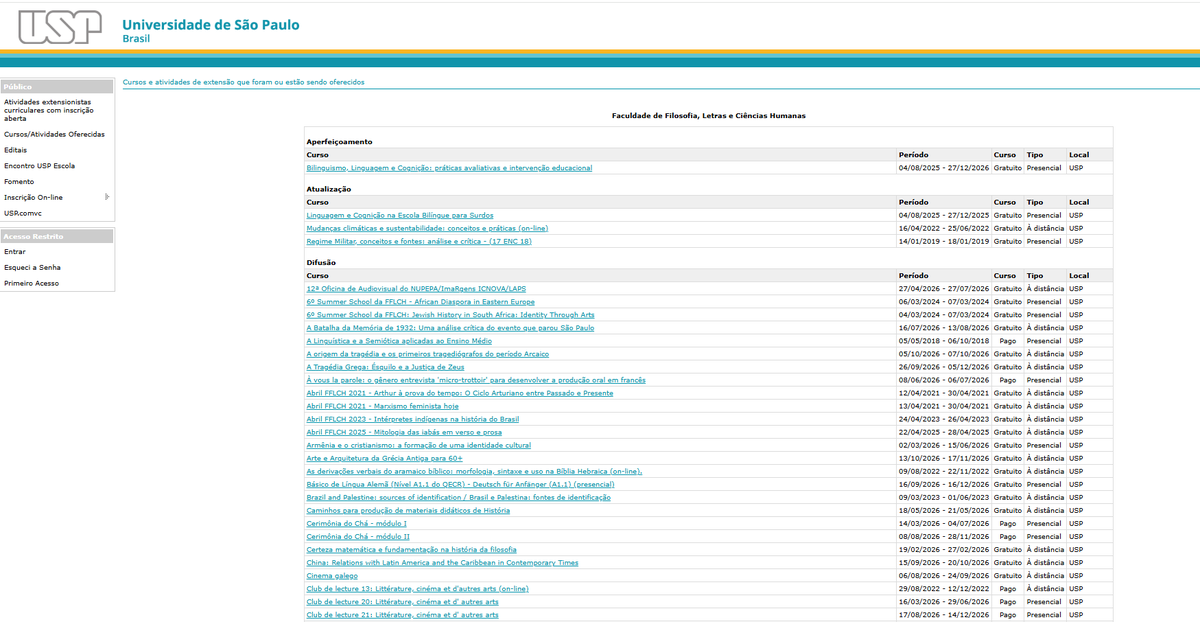Open As derivações verbais do aramaico bíblico link
This screenshot has width=1200, height=622.
pos(474,471)
